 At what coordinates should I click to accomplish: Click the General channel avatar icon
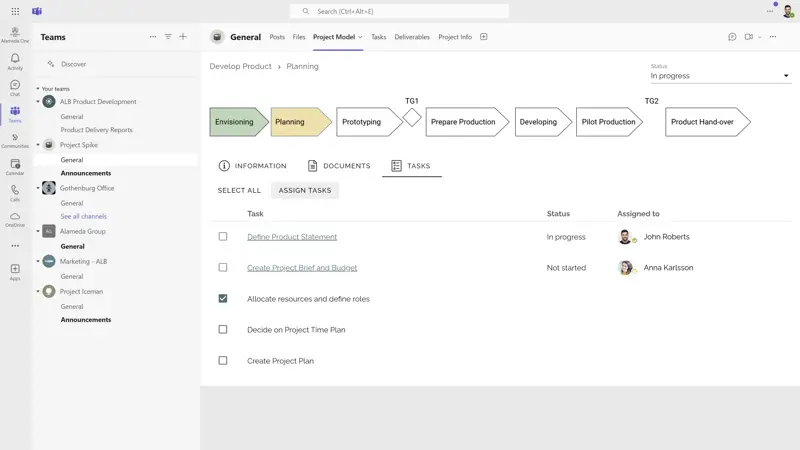217,37
